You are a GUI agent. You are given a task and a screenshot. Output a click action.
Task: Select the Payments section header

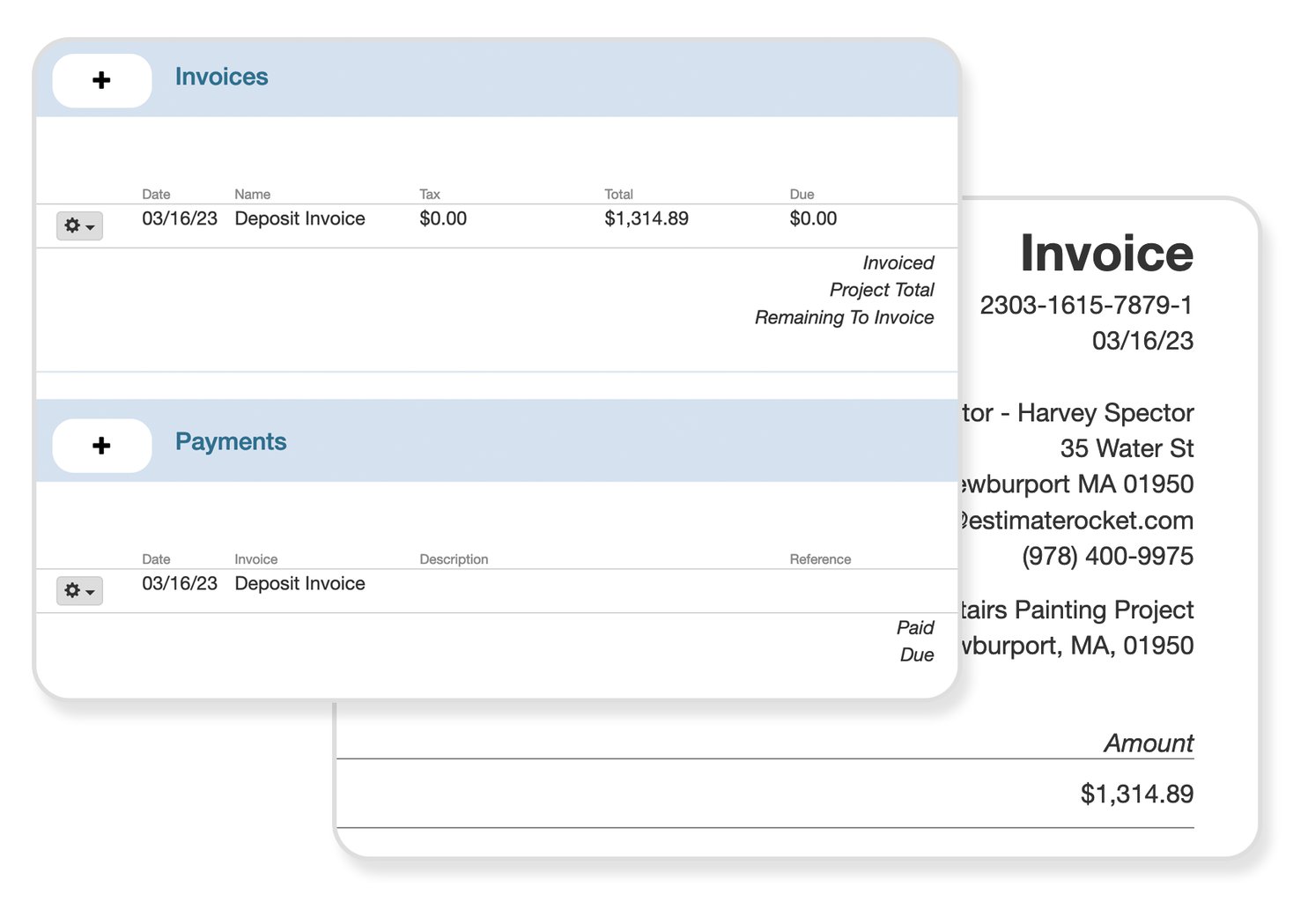[x=230, y=441]
